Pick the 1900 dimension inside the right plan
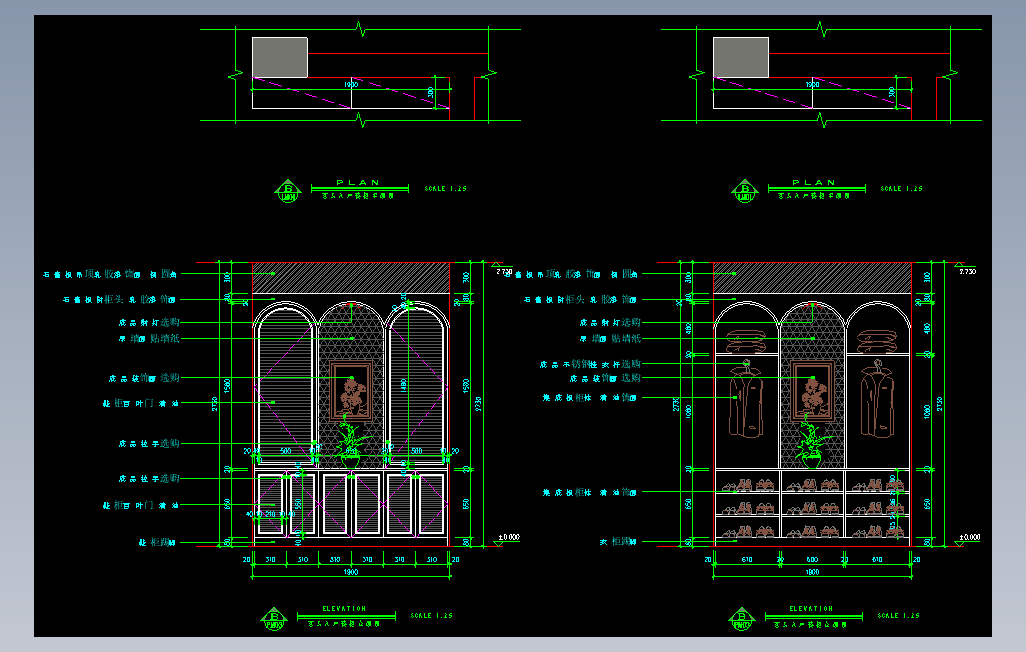The image size is (1026, 652). coord(812,84)
